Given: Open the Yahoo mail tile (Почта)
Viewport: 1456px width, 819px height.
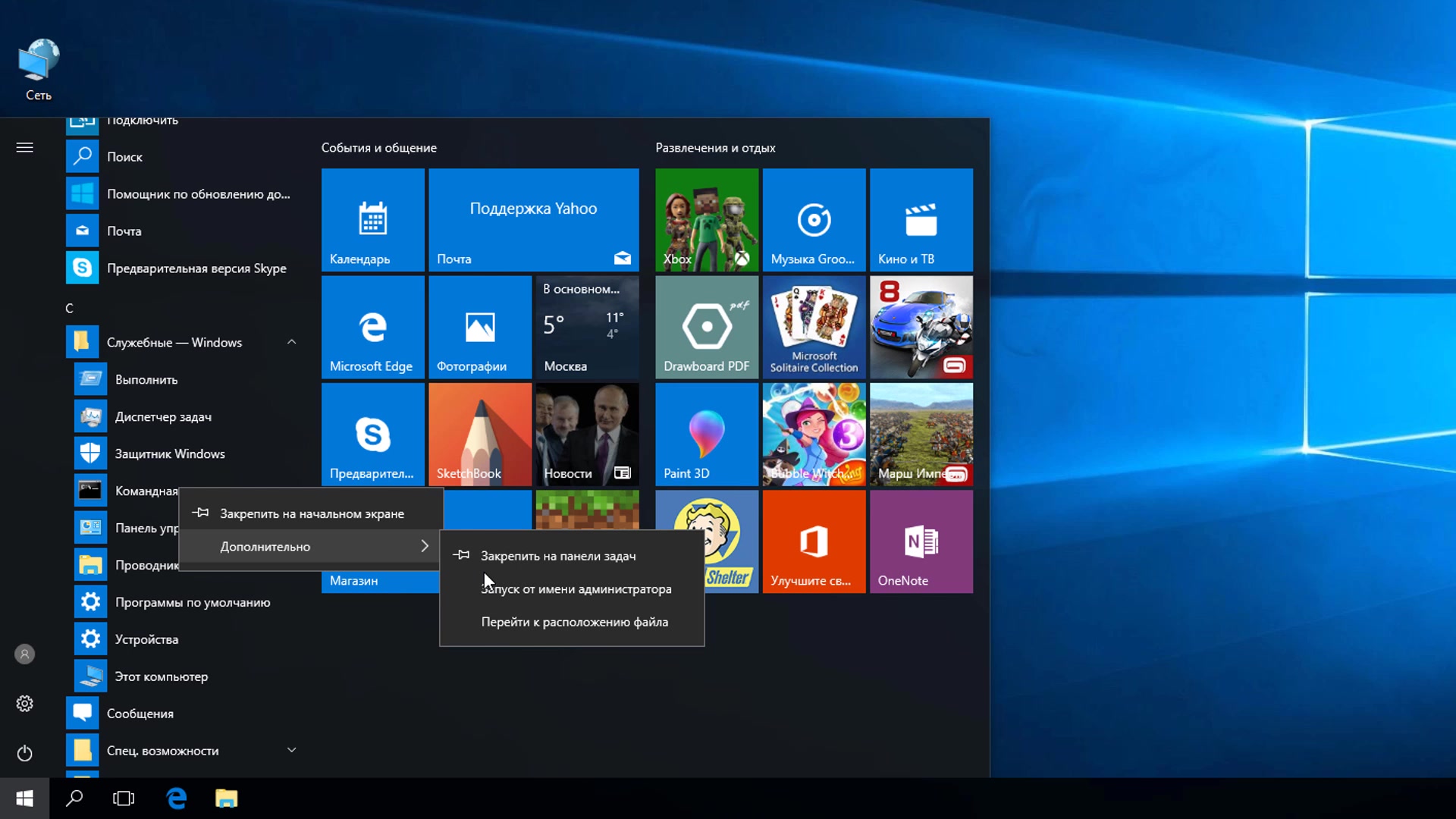Looking at the screenshot, I should [533, 220].
